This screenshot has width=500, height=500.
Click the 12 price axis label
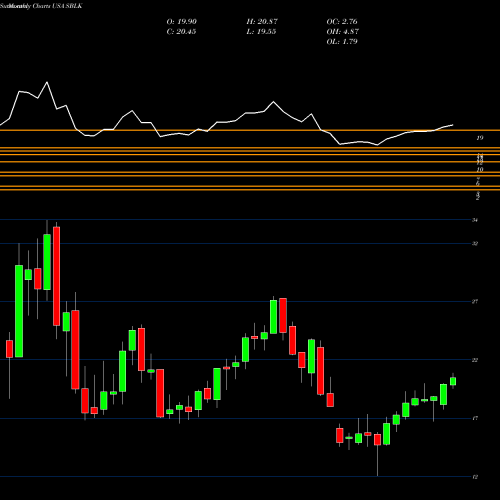(475, 477)
